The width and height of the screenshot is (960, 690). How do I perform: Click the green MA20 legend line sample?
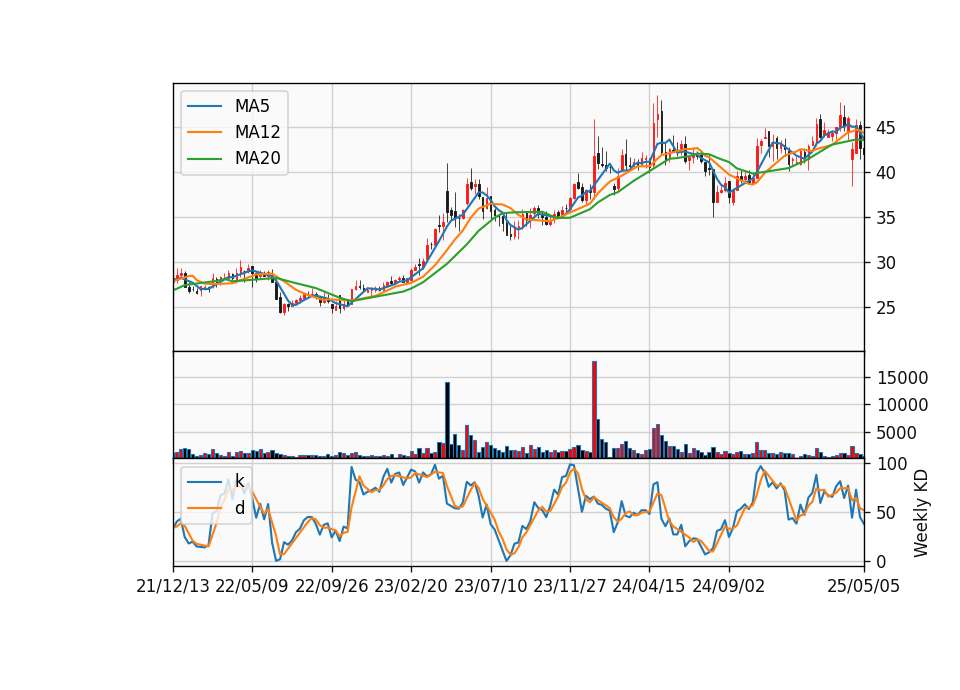click(204, 158)
